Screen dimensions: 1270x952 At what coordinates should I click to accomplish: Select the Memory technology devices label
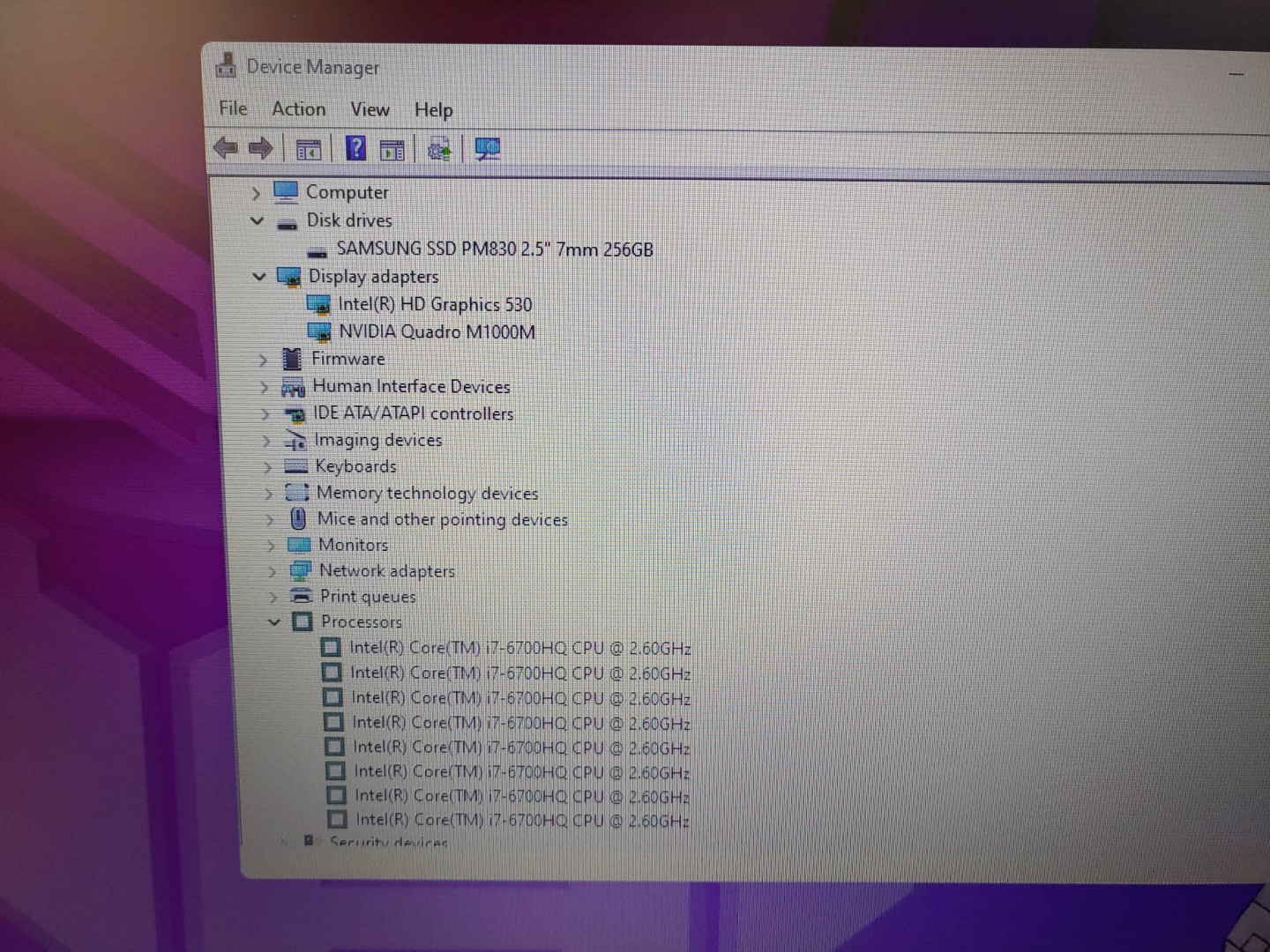coord(427,493)
